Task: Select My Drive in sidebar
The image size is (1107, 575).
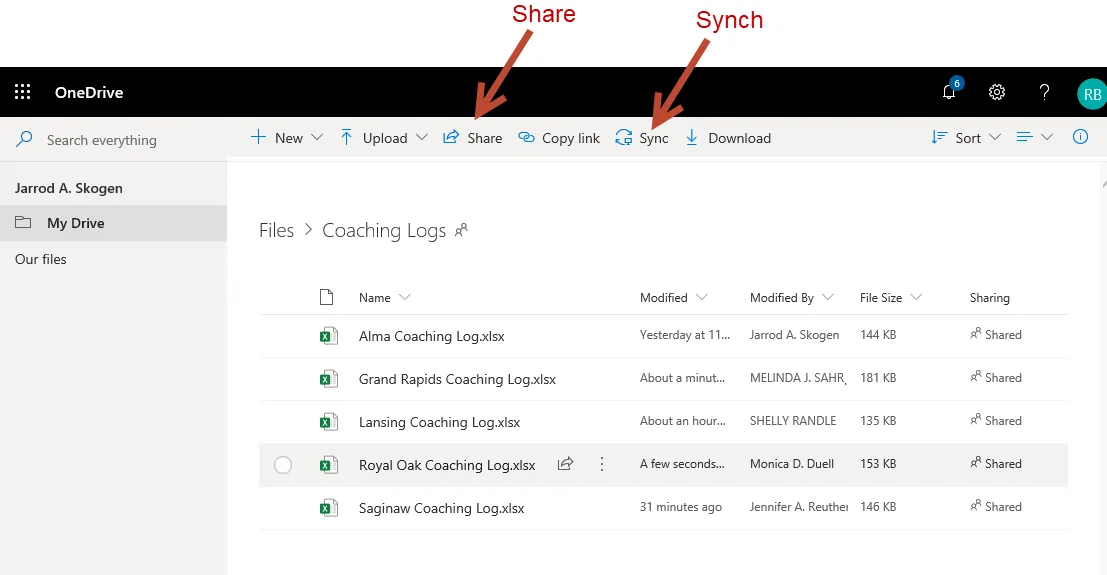Action: (x=76, y=223)
